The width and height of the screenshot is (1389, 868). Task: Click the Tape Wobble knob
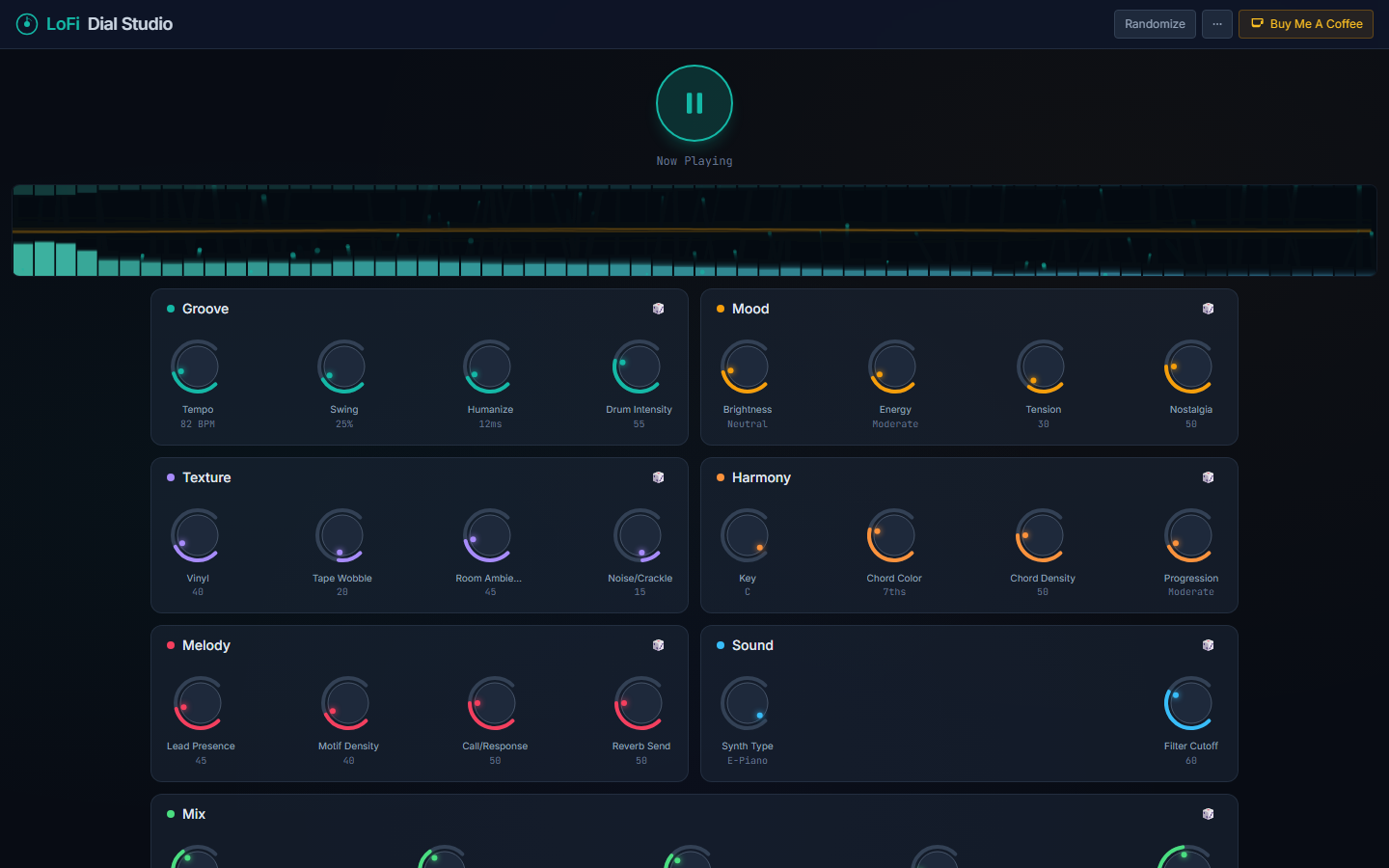(x=342, y=535)
